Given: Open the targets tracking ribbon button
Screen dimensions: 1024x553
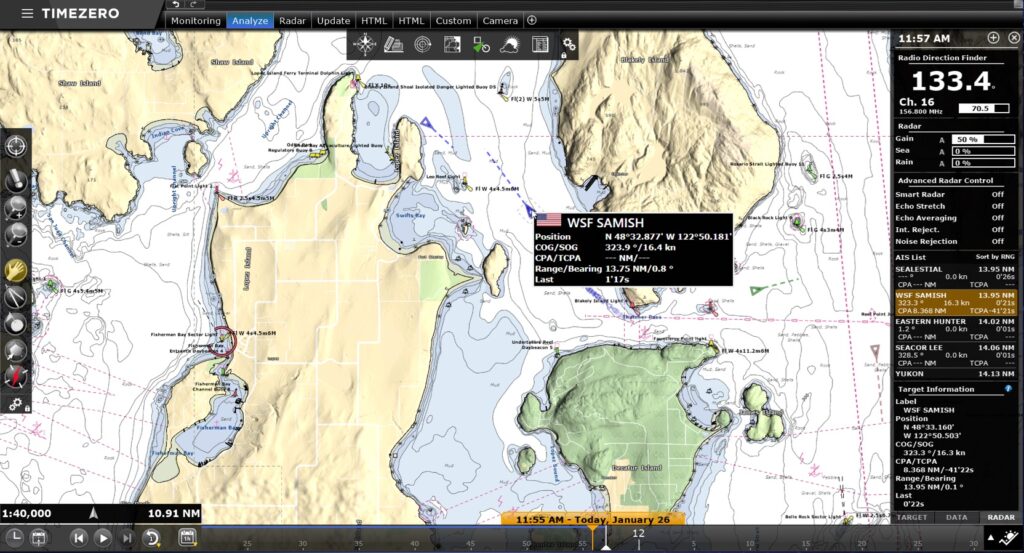Looking at the screenshot, I should pos(481,44).
